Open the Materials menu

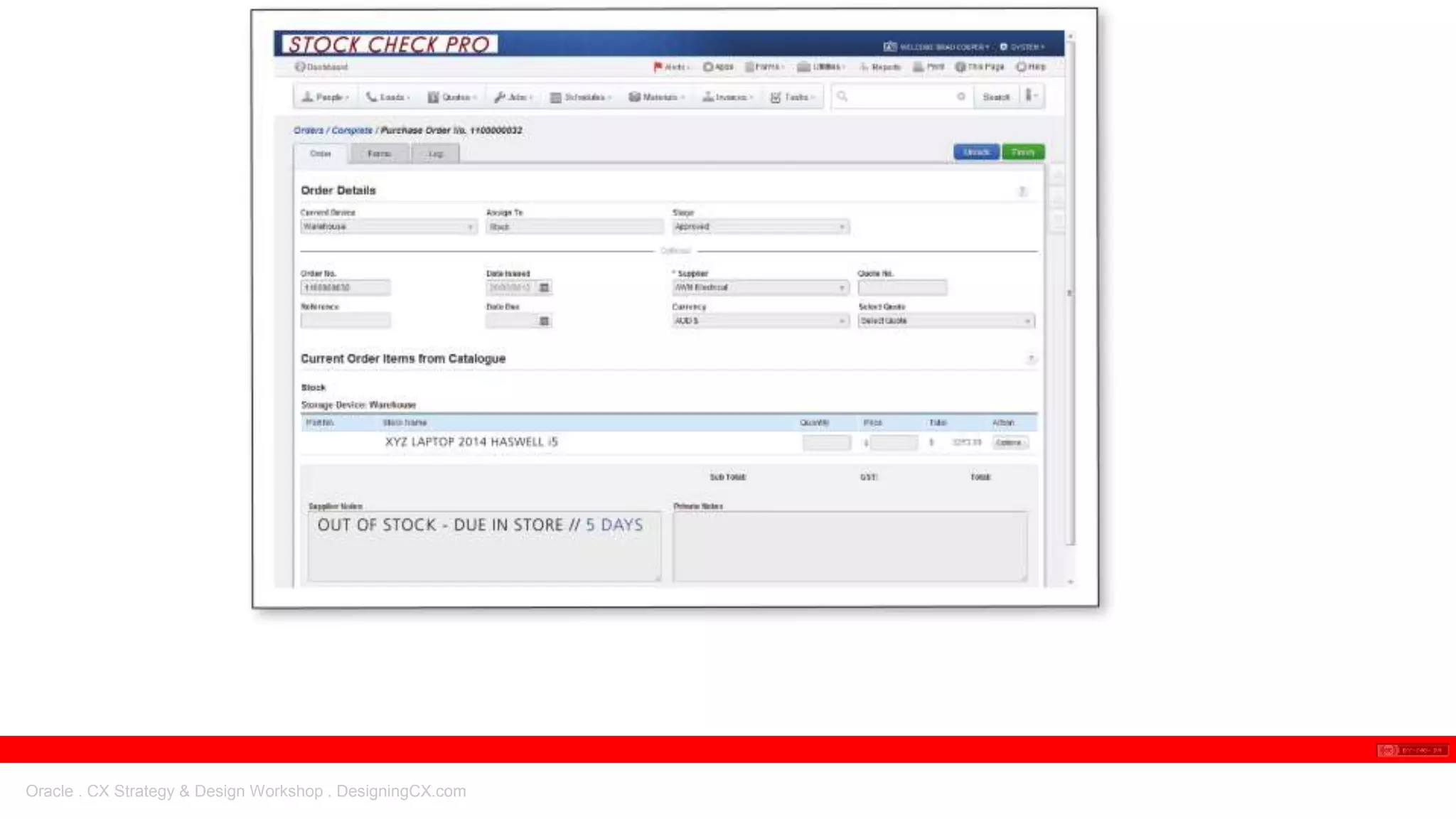click(656, 97)
